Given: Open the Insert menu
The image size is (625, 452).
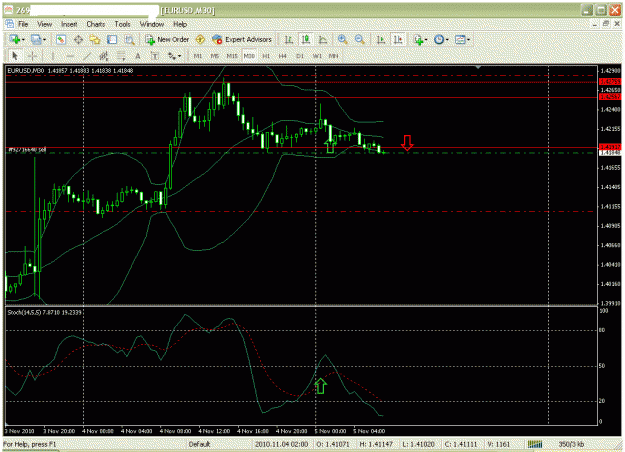Looking at the screenshot, I should [69, 24].
